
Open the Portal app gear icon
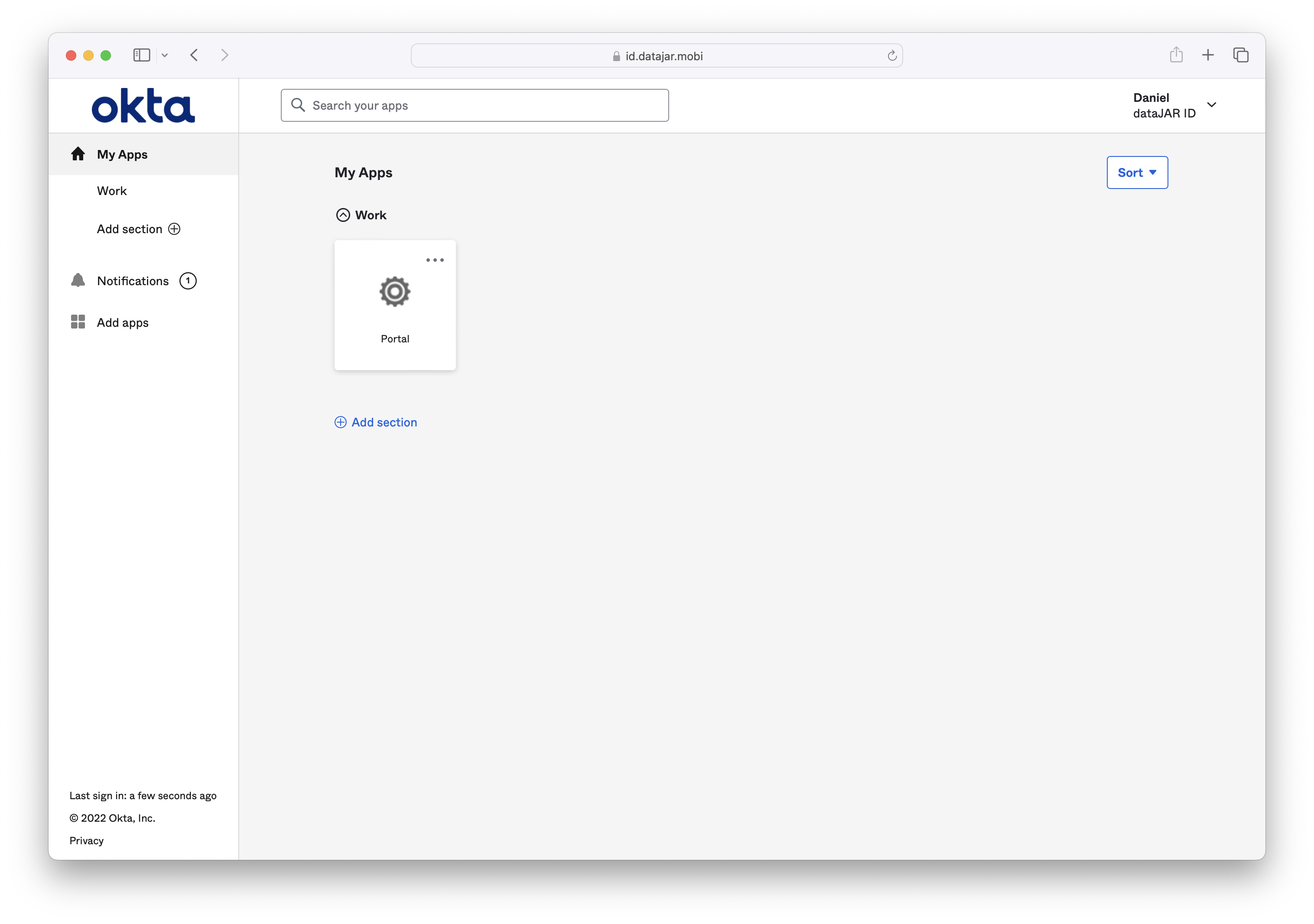[x=395, y=291]
